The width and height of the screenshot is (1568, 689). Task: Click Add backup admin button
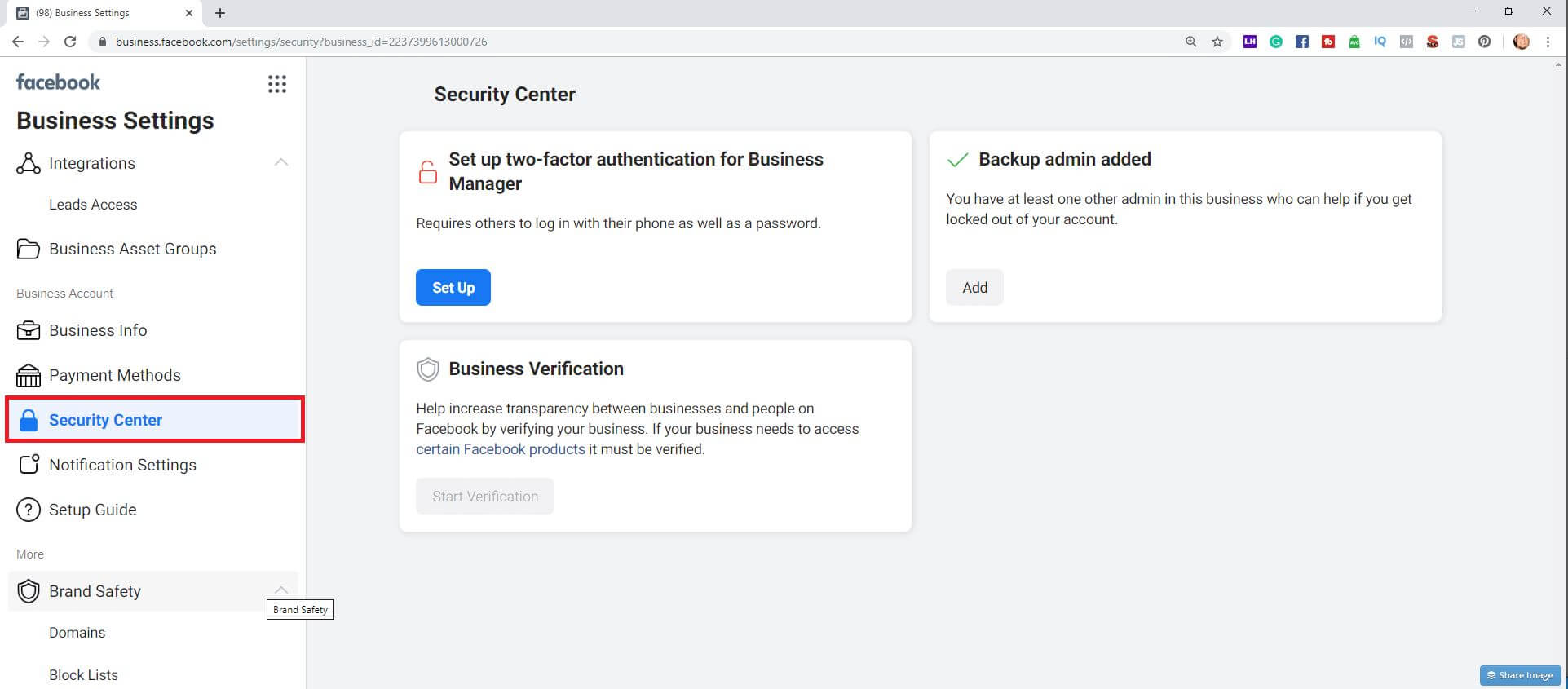coord(974,288)
